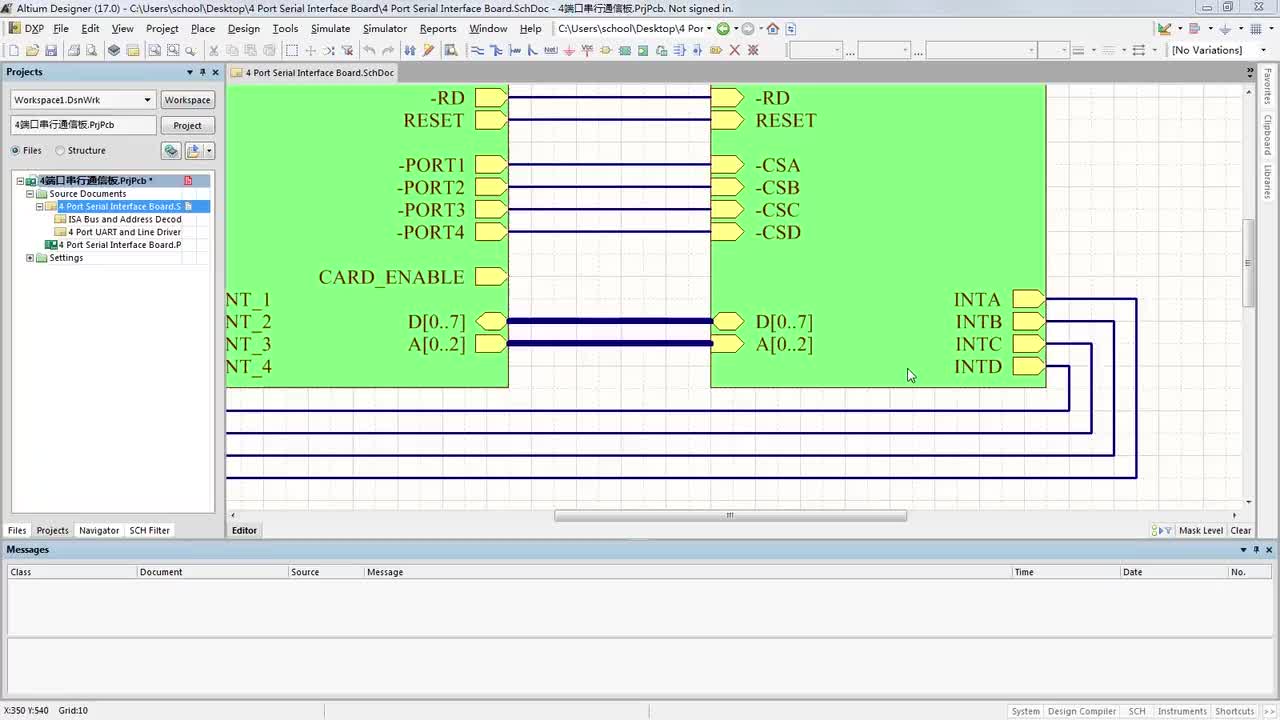Compile project icon in Projects panel
1280x720 pixels.
[x=171, y=151]
